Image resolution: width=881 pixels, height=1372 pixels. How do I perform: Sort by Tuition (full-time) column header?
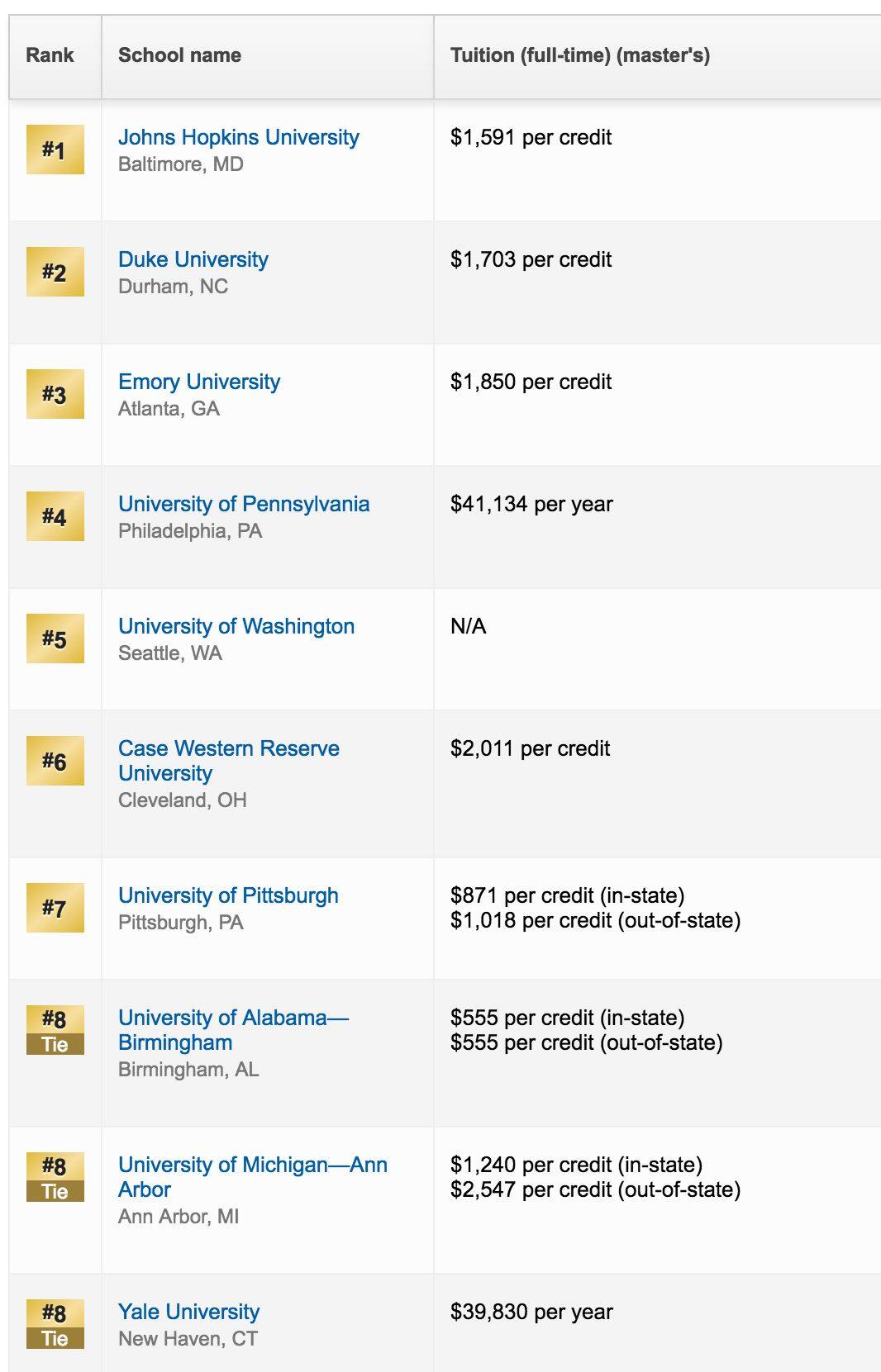click(x=579, y=55)
